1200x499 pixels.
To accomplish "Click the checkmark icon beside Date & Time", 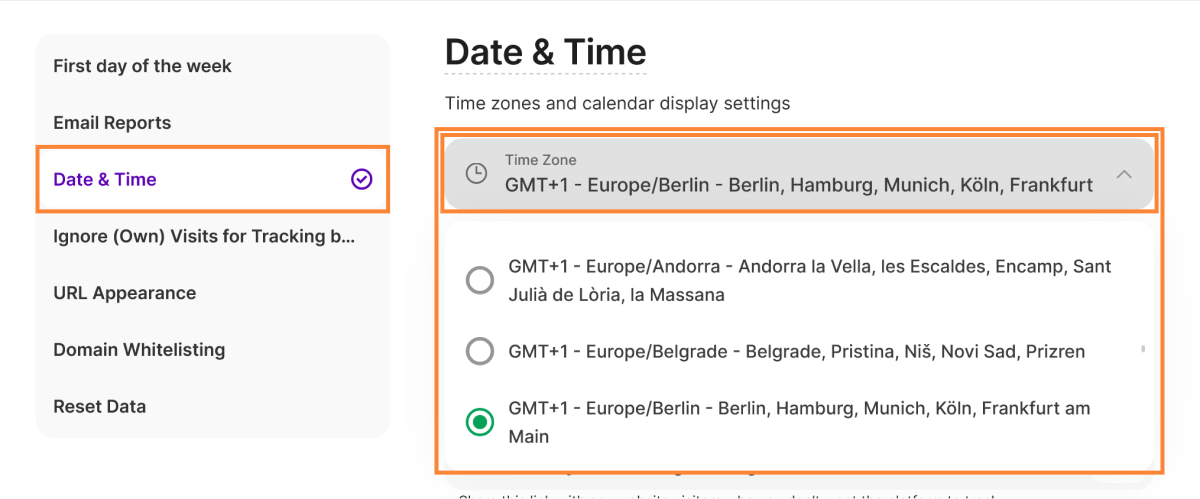I will 361,179.
